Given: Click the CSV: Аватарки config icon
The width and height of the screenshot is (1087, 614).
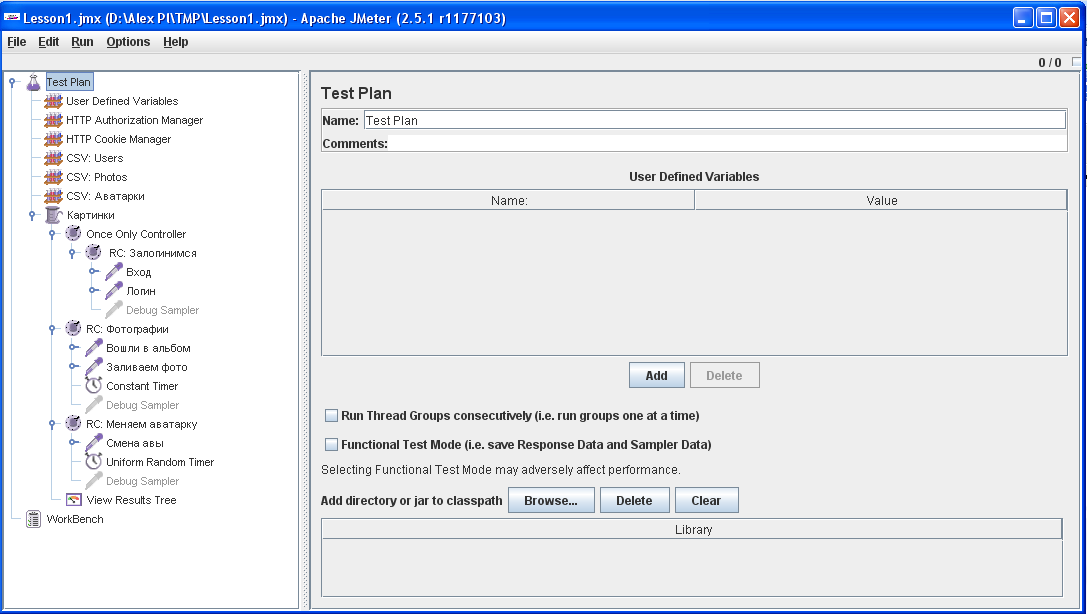Looking at the screenshot, I should [x=53, y=196].
